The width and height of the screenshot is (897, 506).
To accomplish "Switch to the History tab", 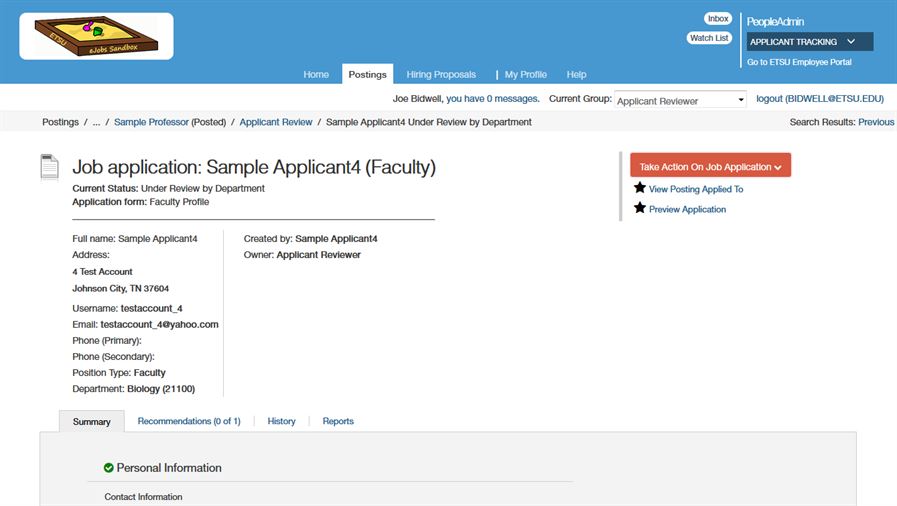I will coord(281,421).
